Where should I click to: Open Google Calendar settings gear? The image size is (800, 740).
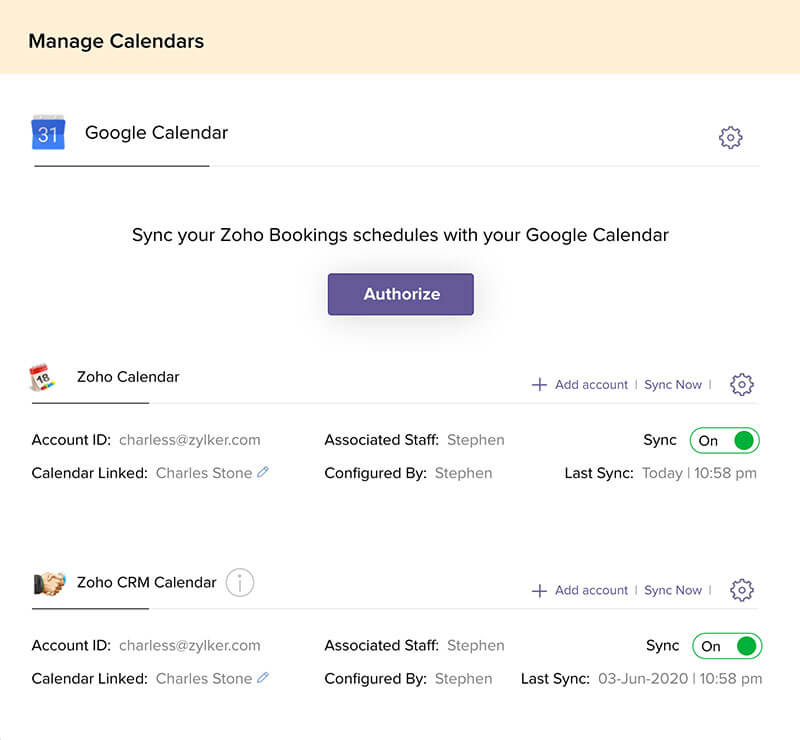731,137
